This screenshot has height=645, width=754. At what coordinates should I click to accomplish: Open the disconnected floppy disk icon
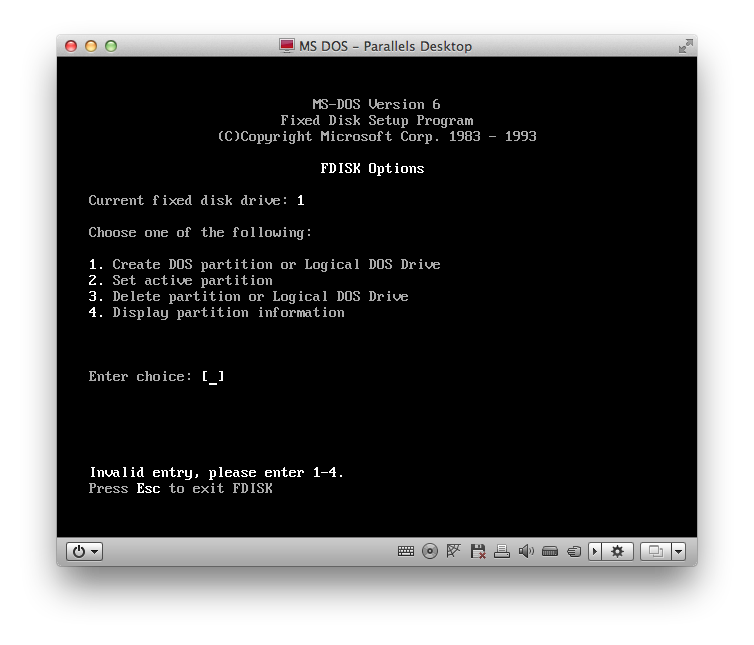pos(478,551)
